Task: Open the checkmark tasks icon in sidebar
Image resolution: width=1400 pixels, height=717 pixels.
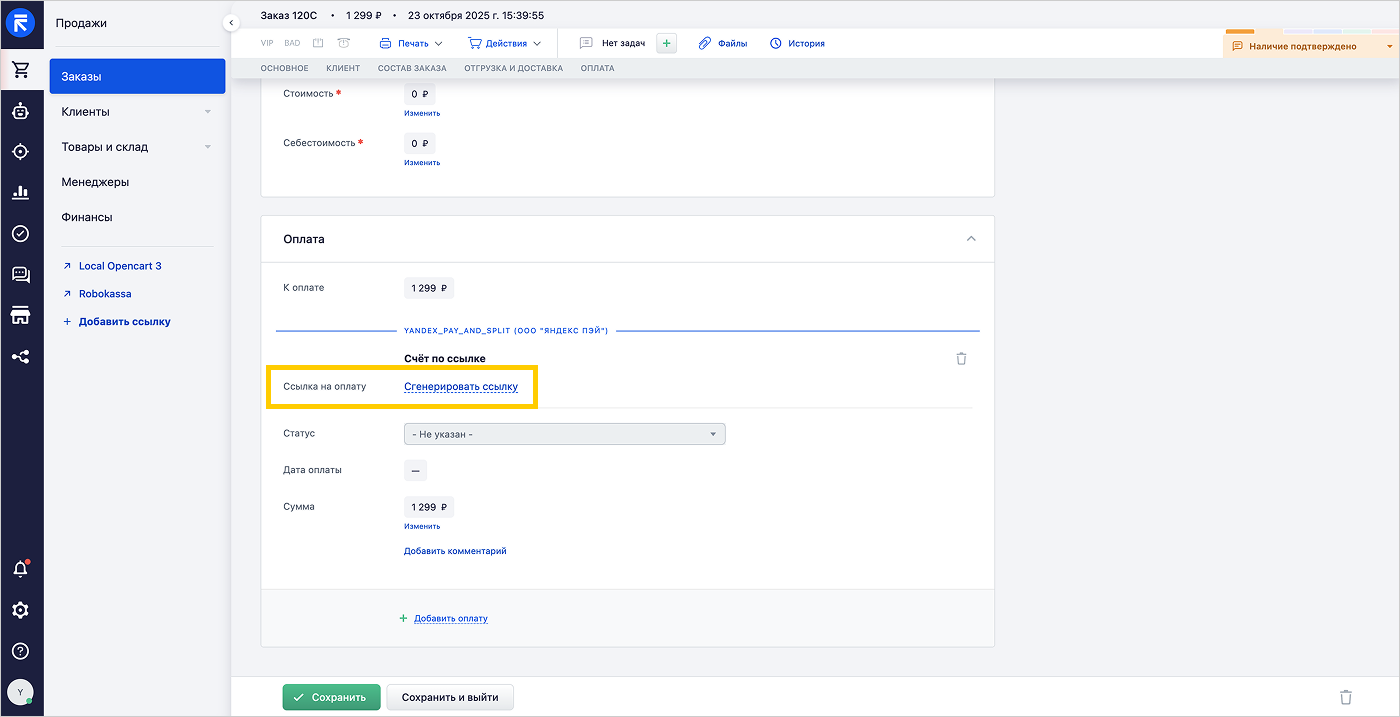Action: point(20,234)
